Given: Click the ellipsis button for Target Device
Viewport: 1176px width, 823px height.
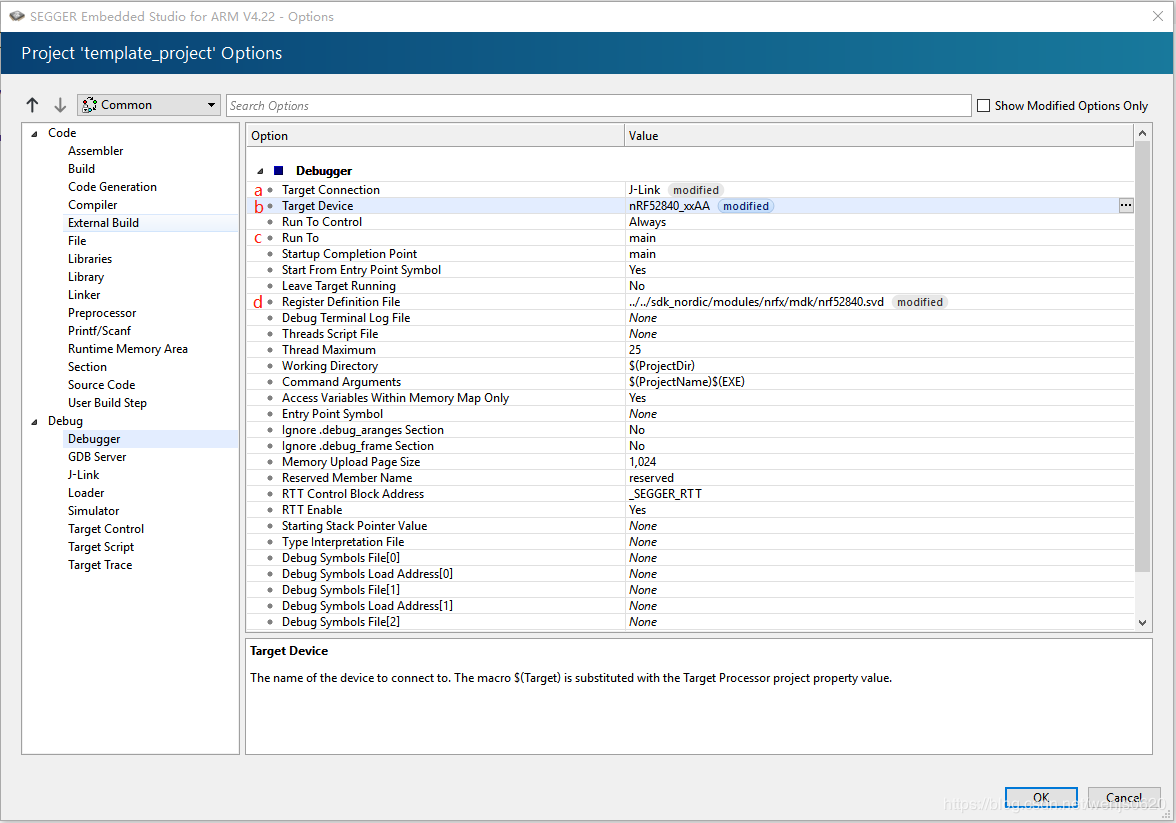Looking at the screenshot, I should pyautogui.click(x=1126, y=205).
